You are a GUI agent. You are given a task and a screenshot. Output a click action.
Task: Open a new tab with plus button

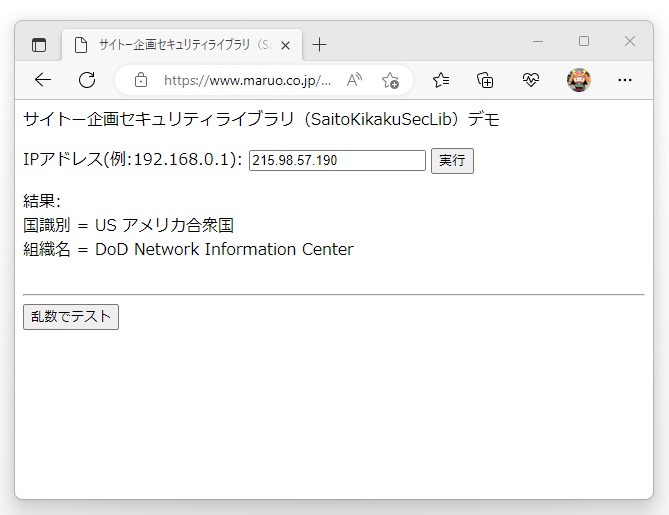click(x=319, y=45)
